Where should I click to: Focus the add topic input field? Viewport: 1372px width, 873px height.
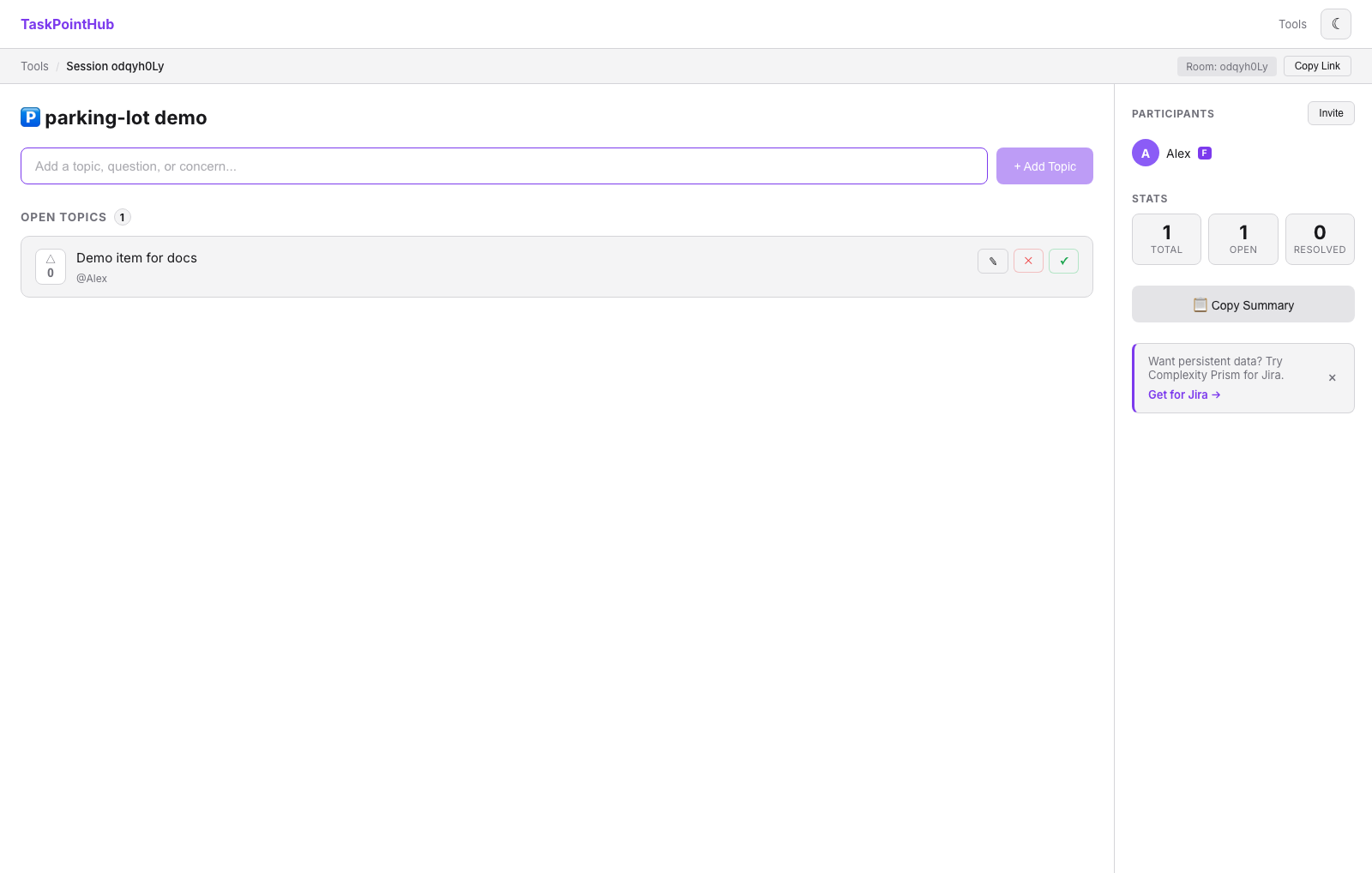coord(504,166)
